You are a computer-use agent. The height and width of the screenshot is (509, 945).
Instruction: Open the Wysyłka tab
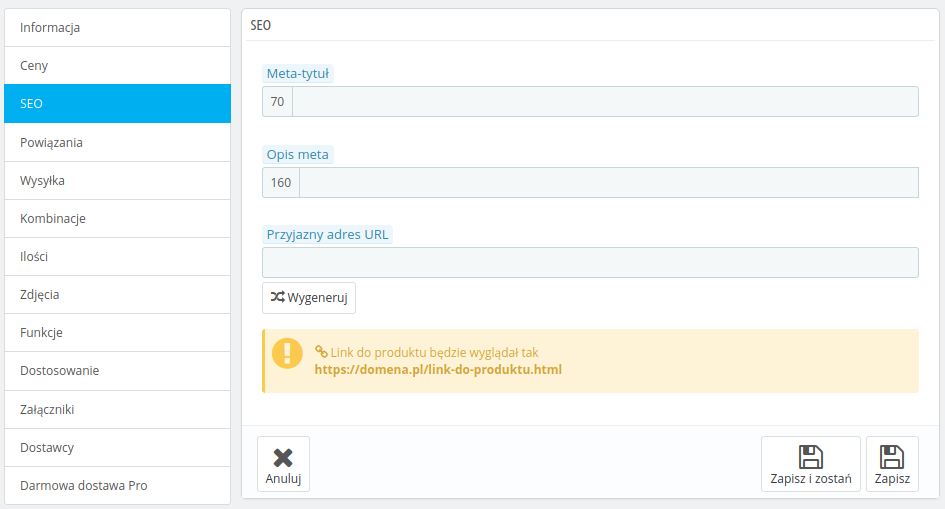tap(118, 181)
